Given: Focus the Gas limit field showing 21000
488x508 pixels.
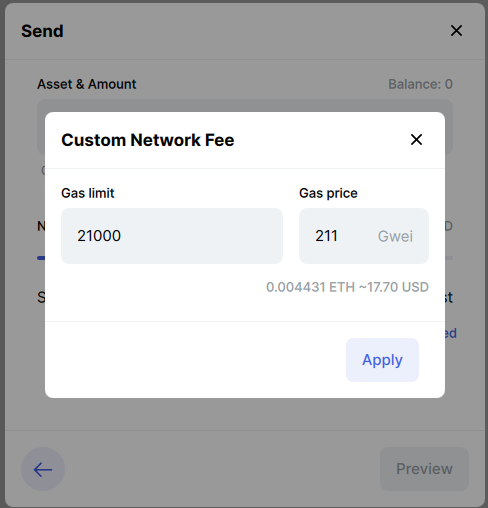Looking at the screenshot, I should pos(172,236).
